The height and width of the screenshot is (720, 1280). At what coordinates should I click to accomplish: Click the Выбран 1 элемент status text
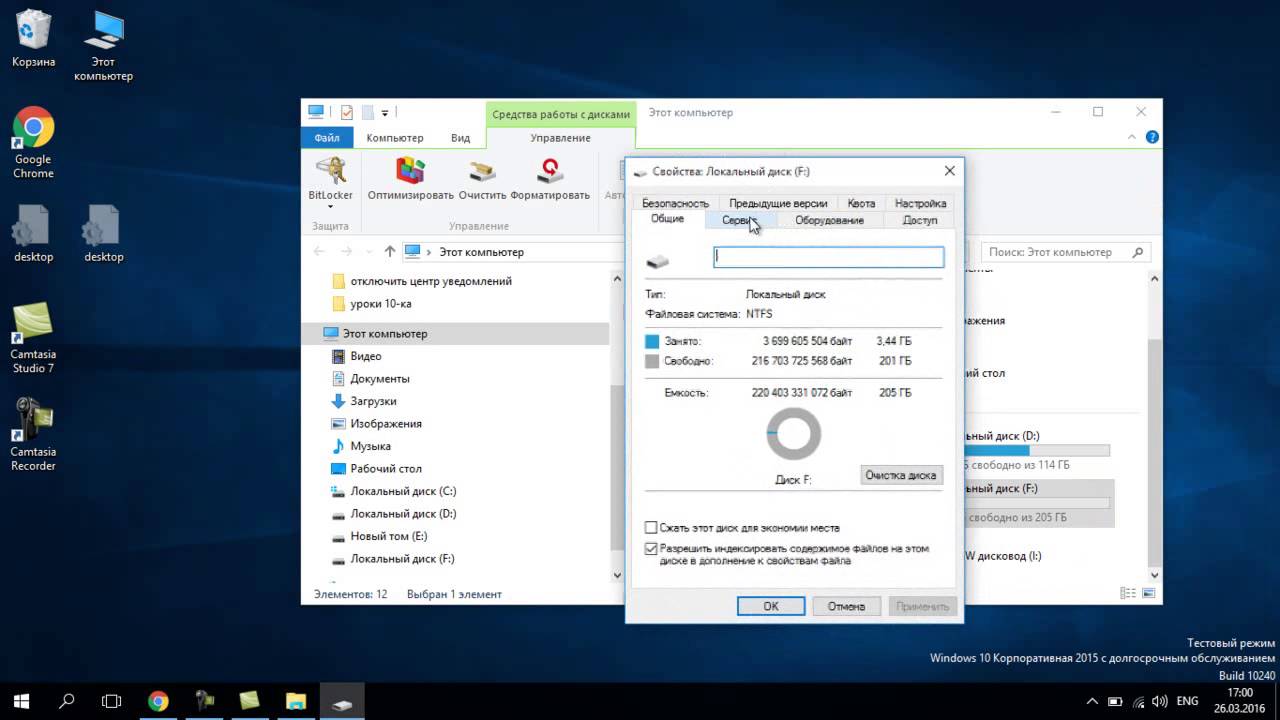click(454, 594)
